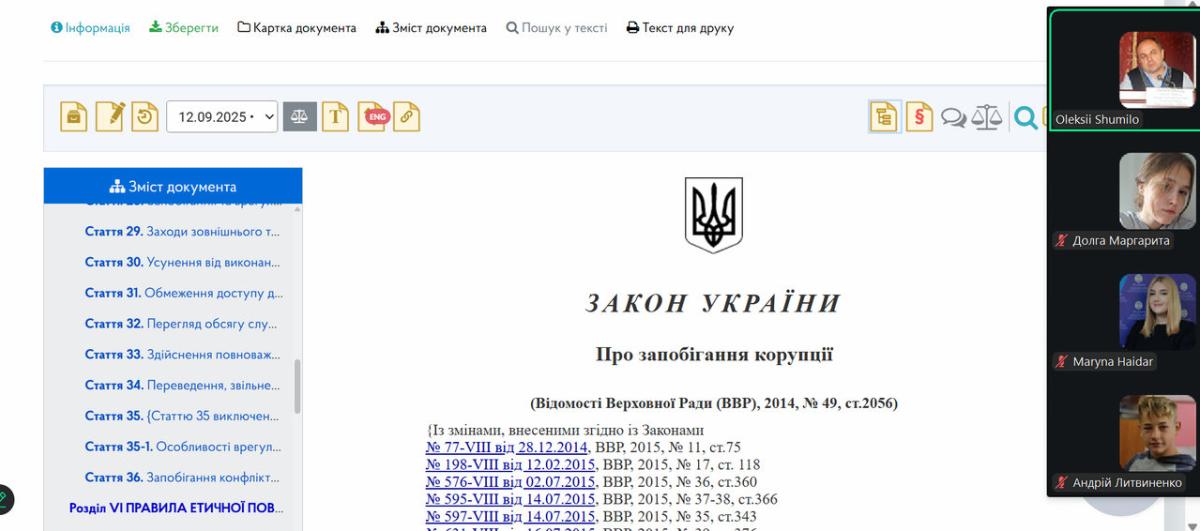The width and height of the screenshot is (1200, 531).
Task: Select Oleksii Shumilo's video thumbnail
Action: (1156, 69)
